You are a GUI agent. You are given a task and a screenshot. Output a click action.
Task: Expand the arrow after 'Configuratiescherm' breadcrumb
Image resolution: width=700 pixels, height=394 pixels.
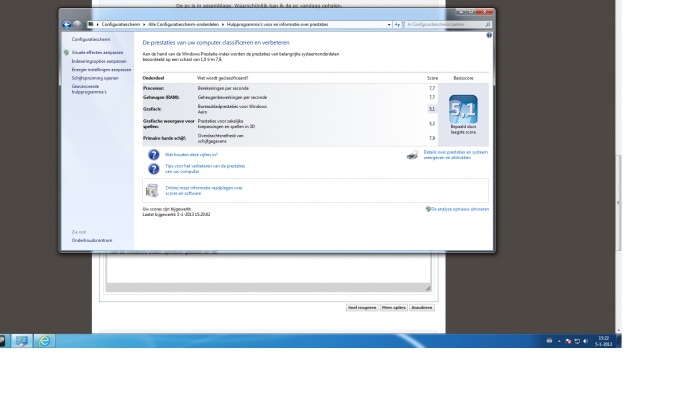pos(144,25)
